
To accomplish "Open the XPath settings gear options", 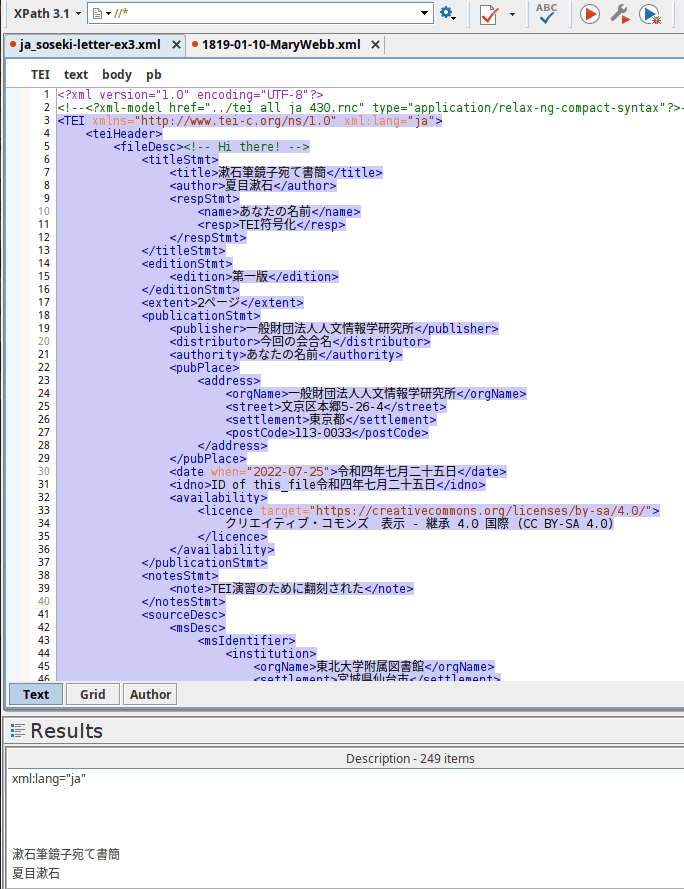I will [x=448, y=14].
